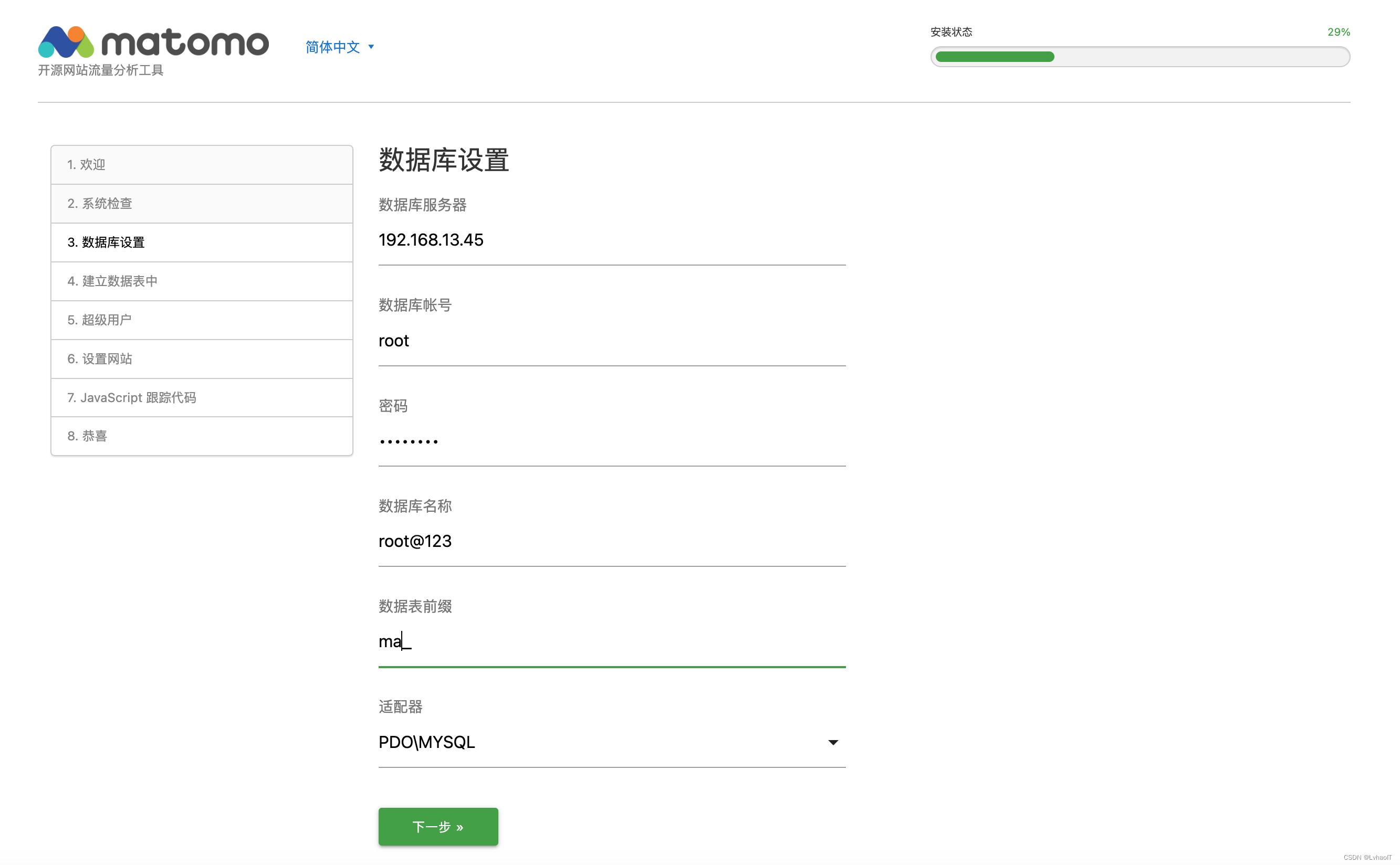Viewport: 1400px width, 865px height.
Task: Select step 8. 恭喜
Action: coord(202,436)
